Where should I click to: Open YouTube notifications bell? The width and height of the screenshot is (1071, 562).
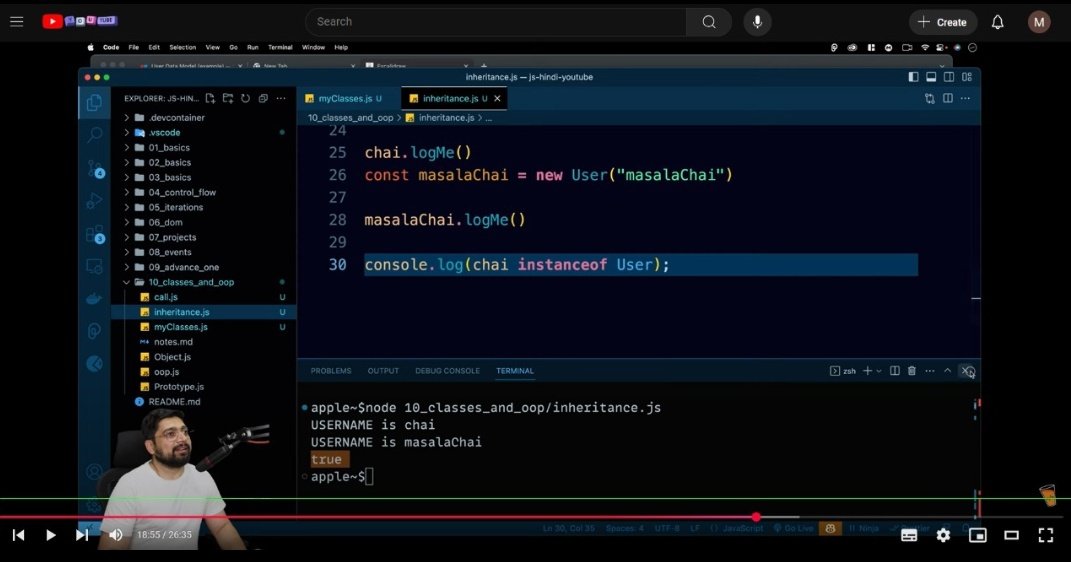[997, 22]
